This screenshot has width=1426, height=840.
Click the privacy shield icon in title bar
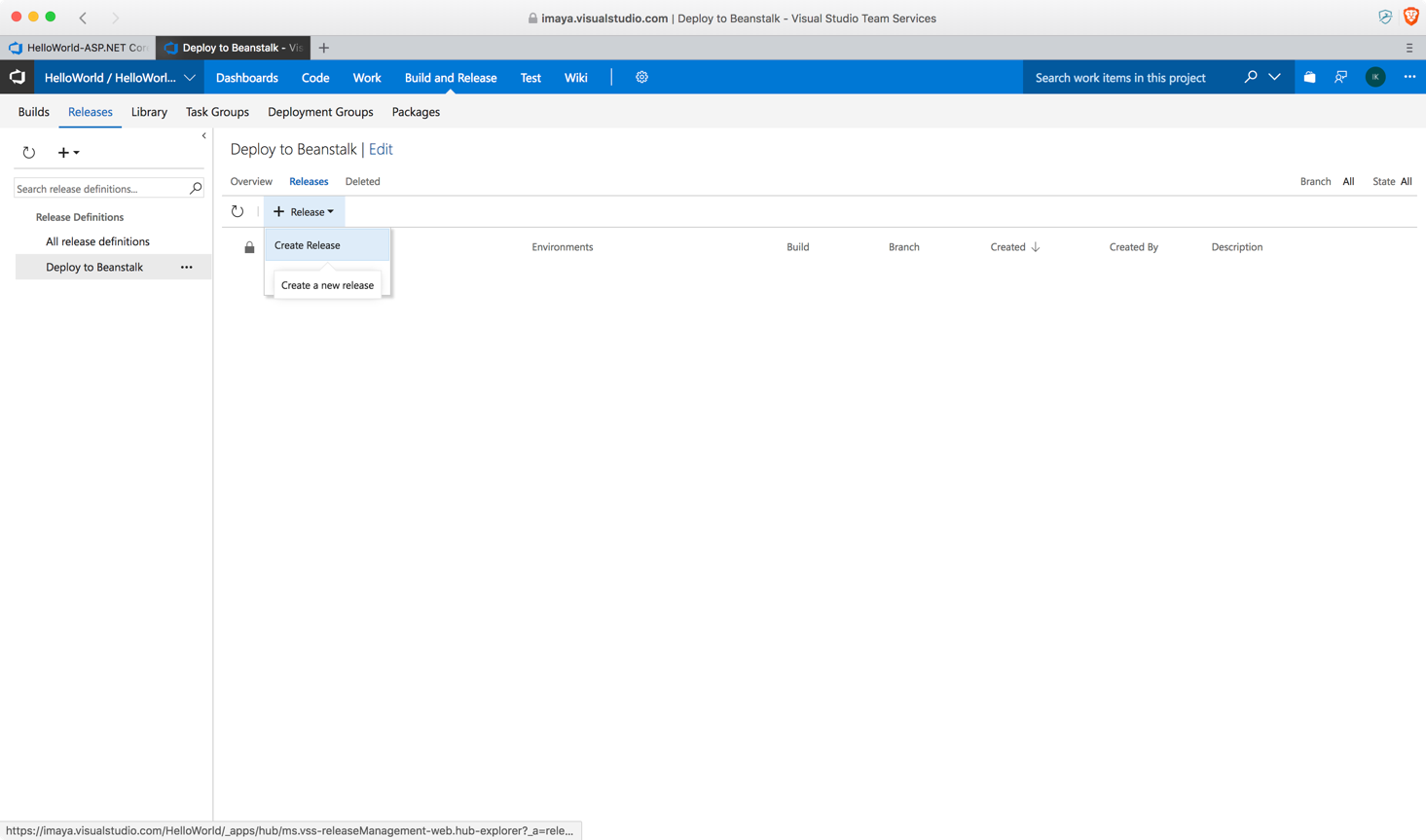coord(1384,18)
